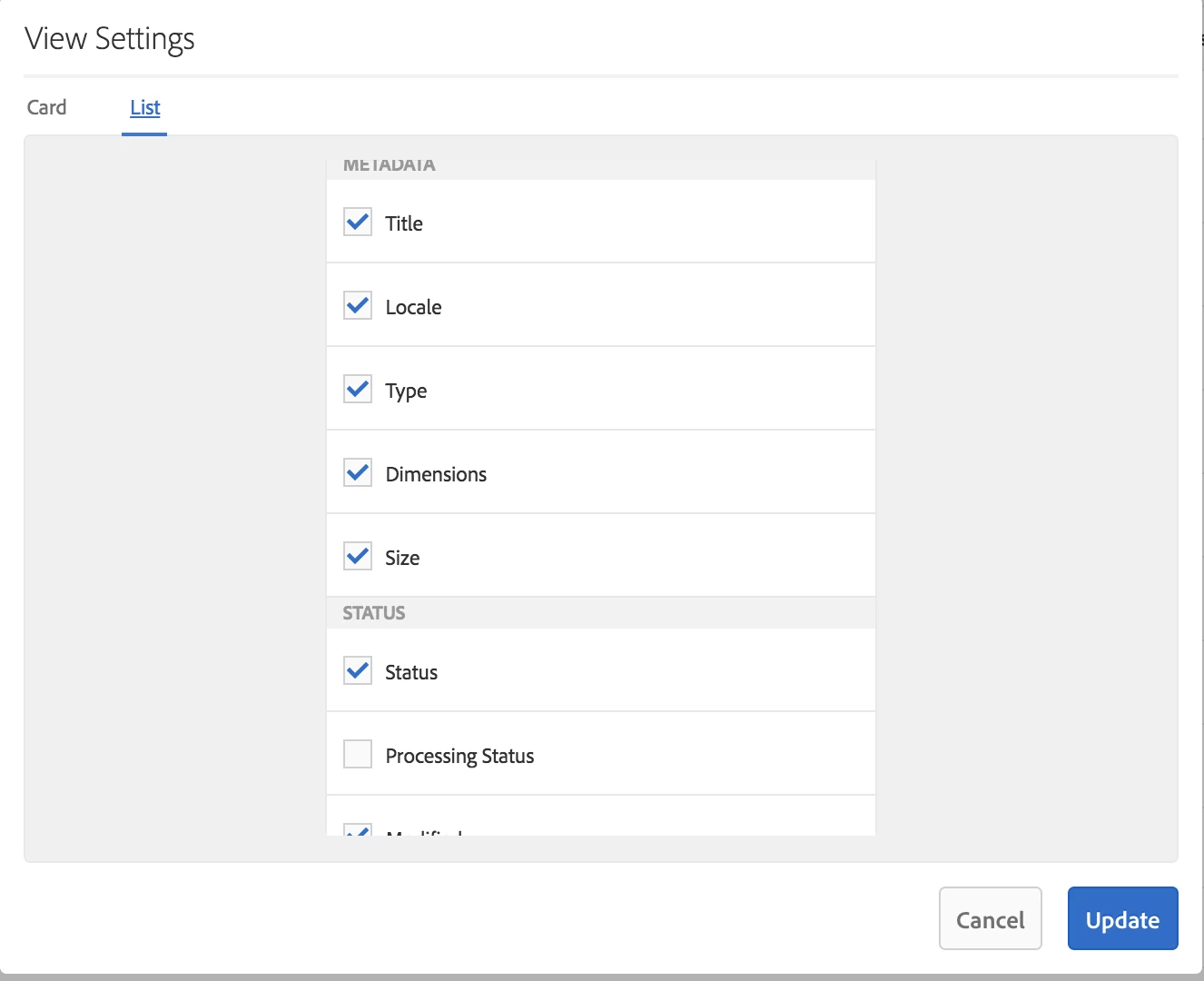
Task: Enable the Processing Status checkbox
Action: pos(358,754)
